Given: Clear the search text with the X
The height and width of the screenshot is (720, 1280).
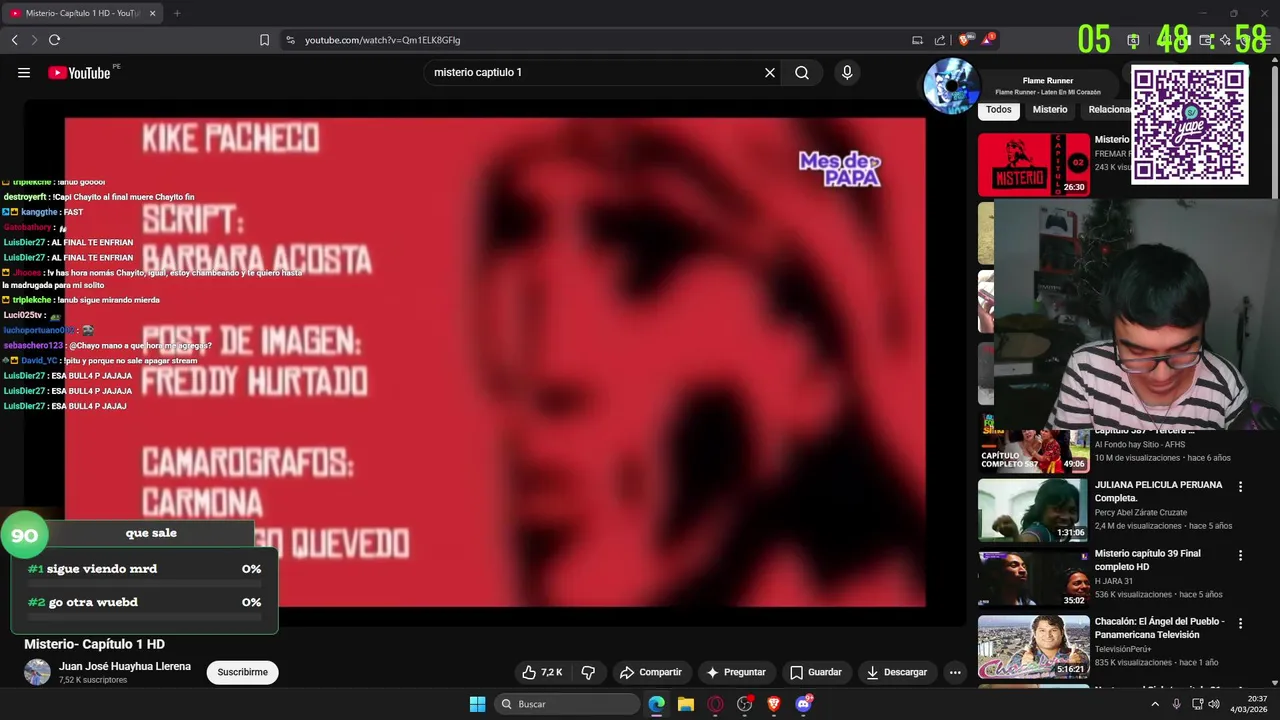Looking at the screenshot, I should pyautogui.click(x=770, y=72).
